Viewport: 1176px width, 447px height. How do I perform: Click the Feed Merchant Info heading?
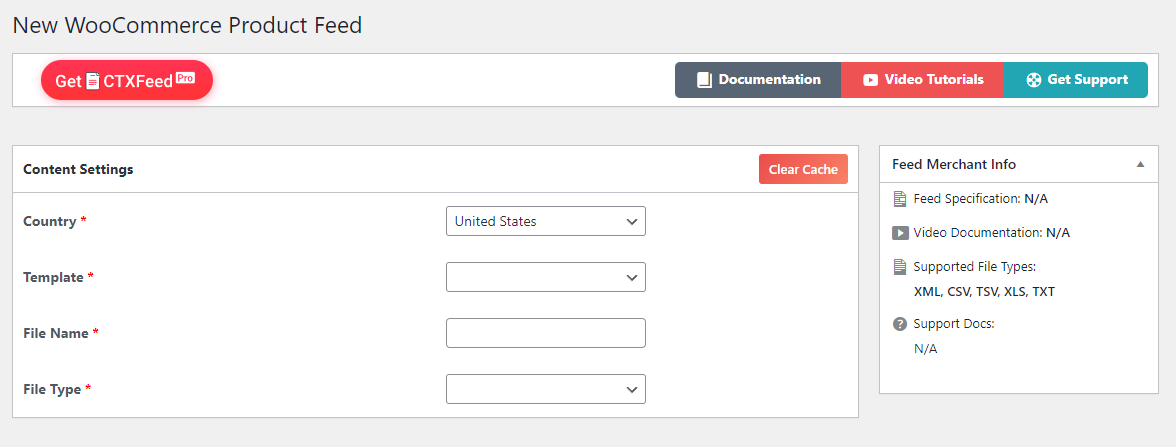coord(954,164)
